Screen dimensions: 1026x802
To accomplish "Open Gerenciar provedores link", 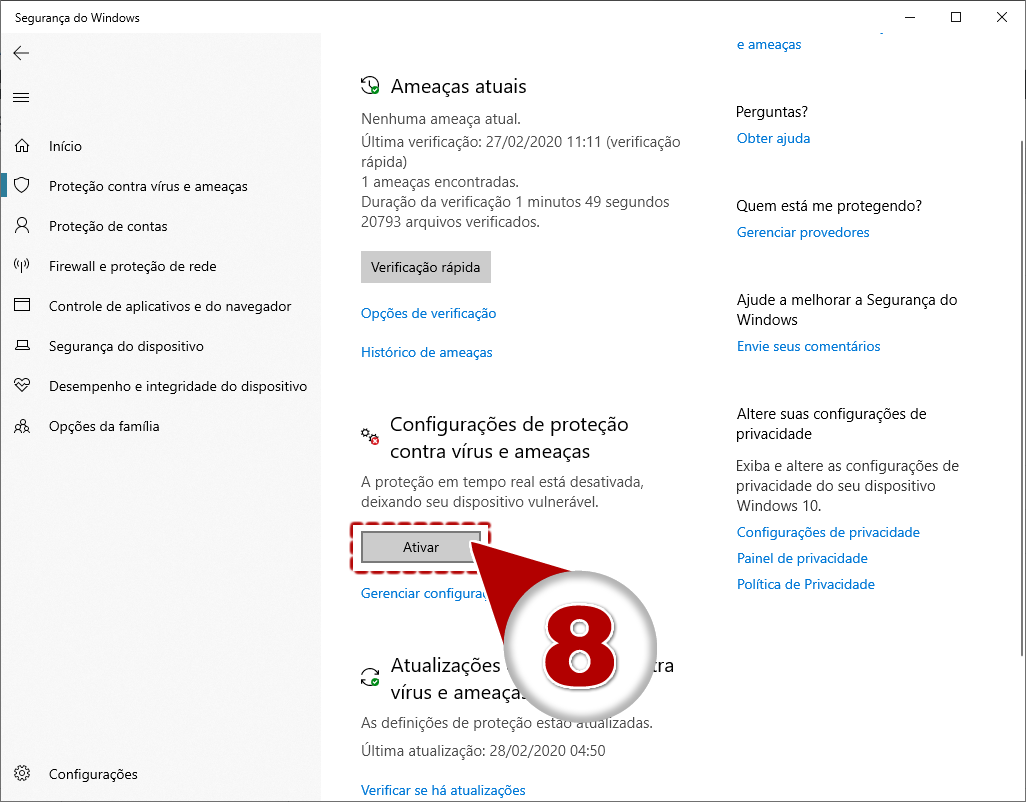I will (803, 232).
